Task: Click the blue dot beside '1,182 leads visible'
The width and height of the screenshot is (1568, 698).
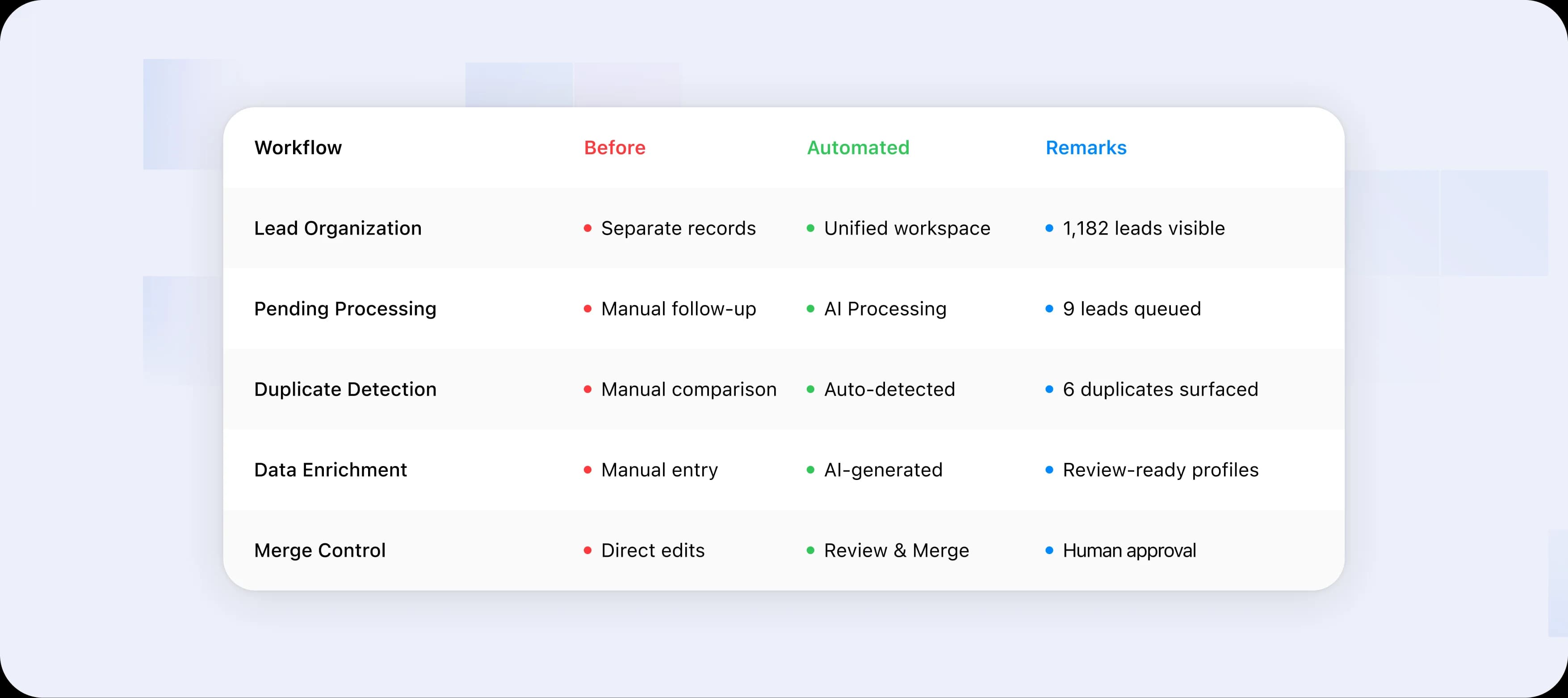Action: (1049, 228)
